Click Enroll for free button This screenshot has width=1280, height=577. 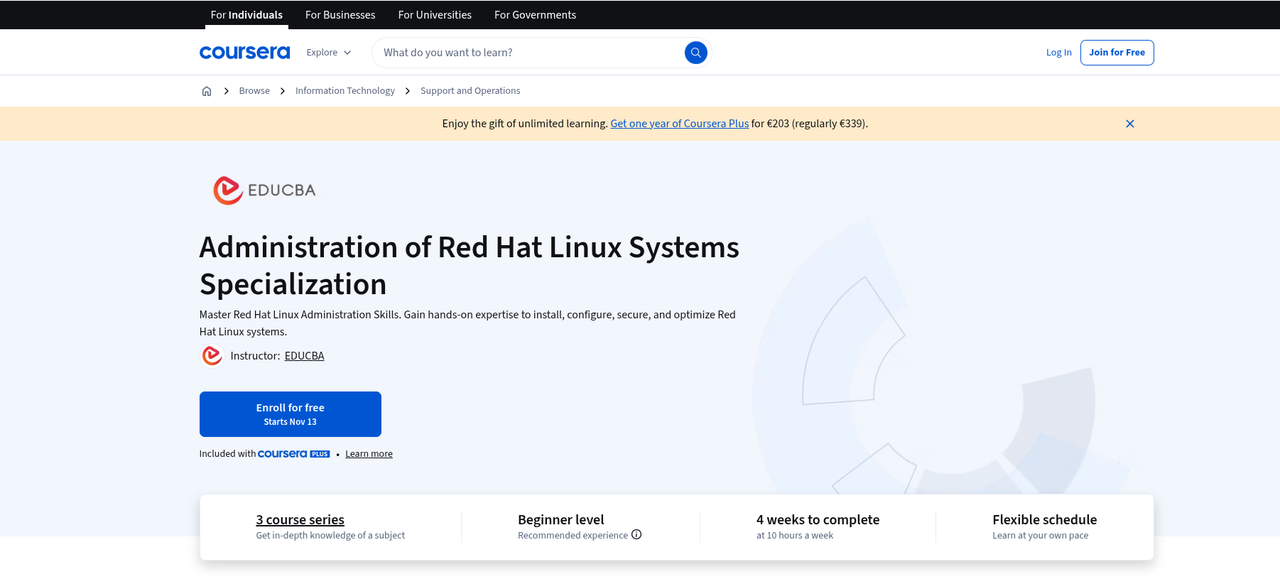pyautogui.click(x=290, y=414)
